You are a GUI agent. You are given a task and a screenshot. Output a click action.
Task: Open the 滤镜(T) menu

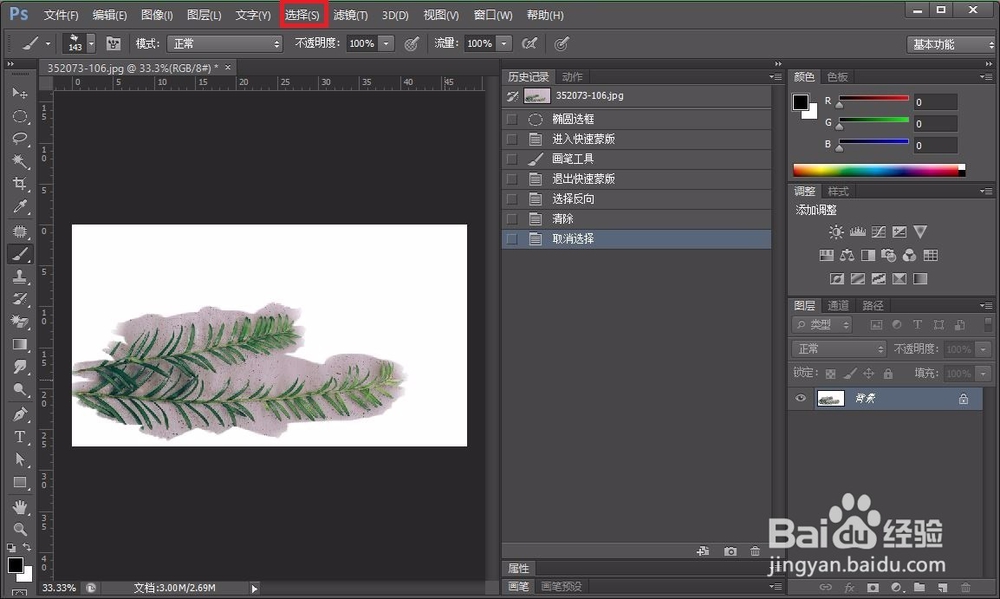tap(350, 15)
